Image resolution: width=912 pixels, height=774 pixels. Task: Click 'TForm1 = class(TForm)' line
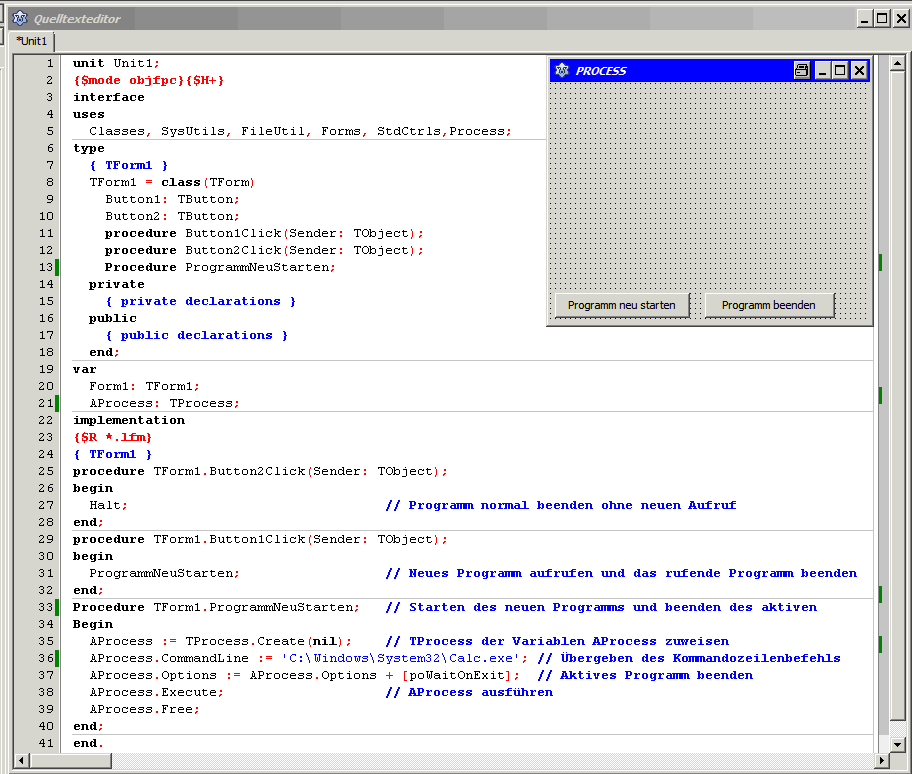172,183
